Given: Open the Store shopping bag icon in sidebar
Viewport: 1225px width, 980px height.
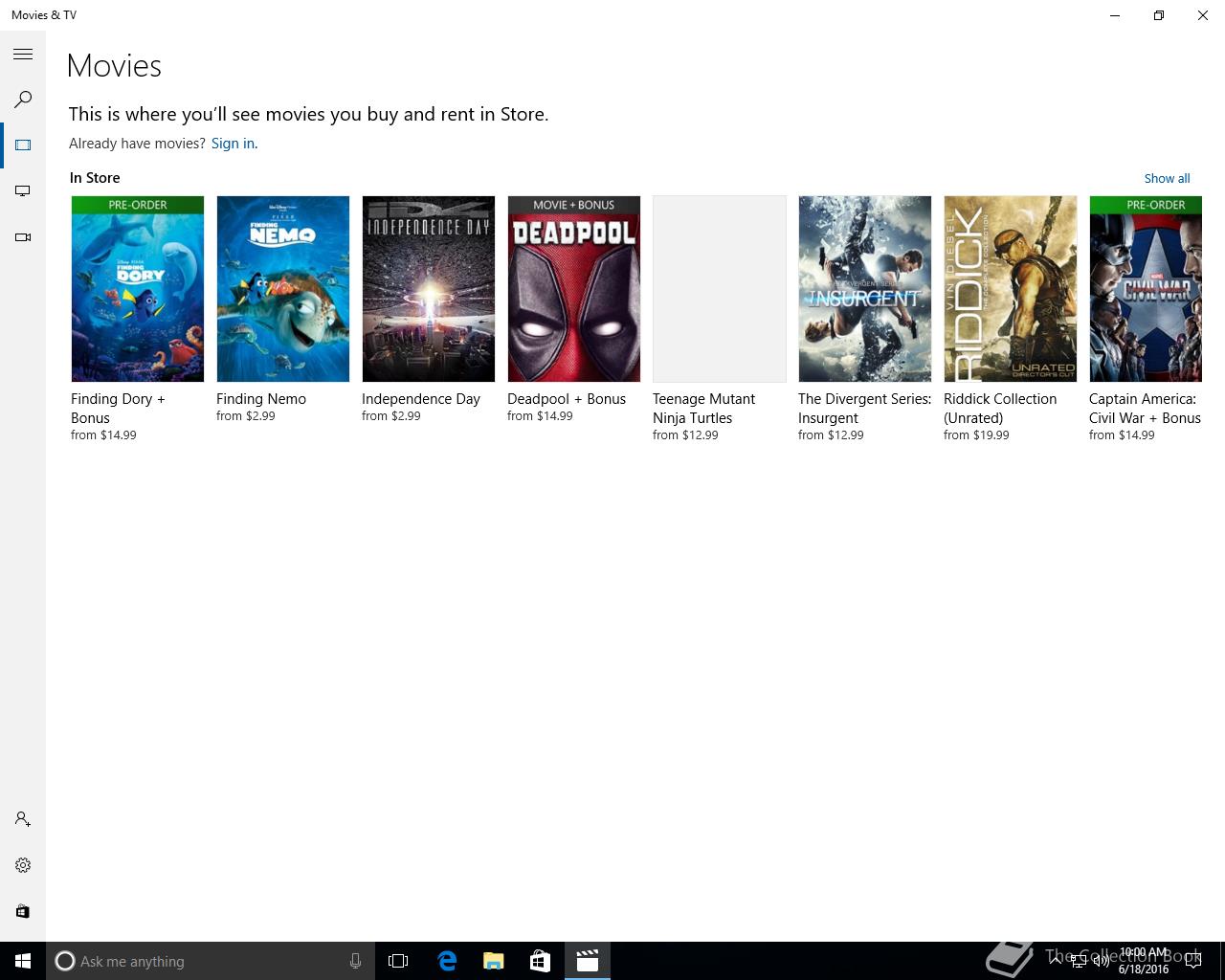Looking at the screenshot, I should click(x=23, y=911).
